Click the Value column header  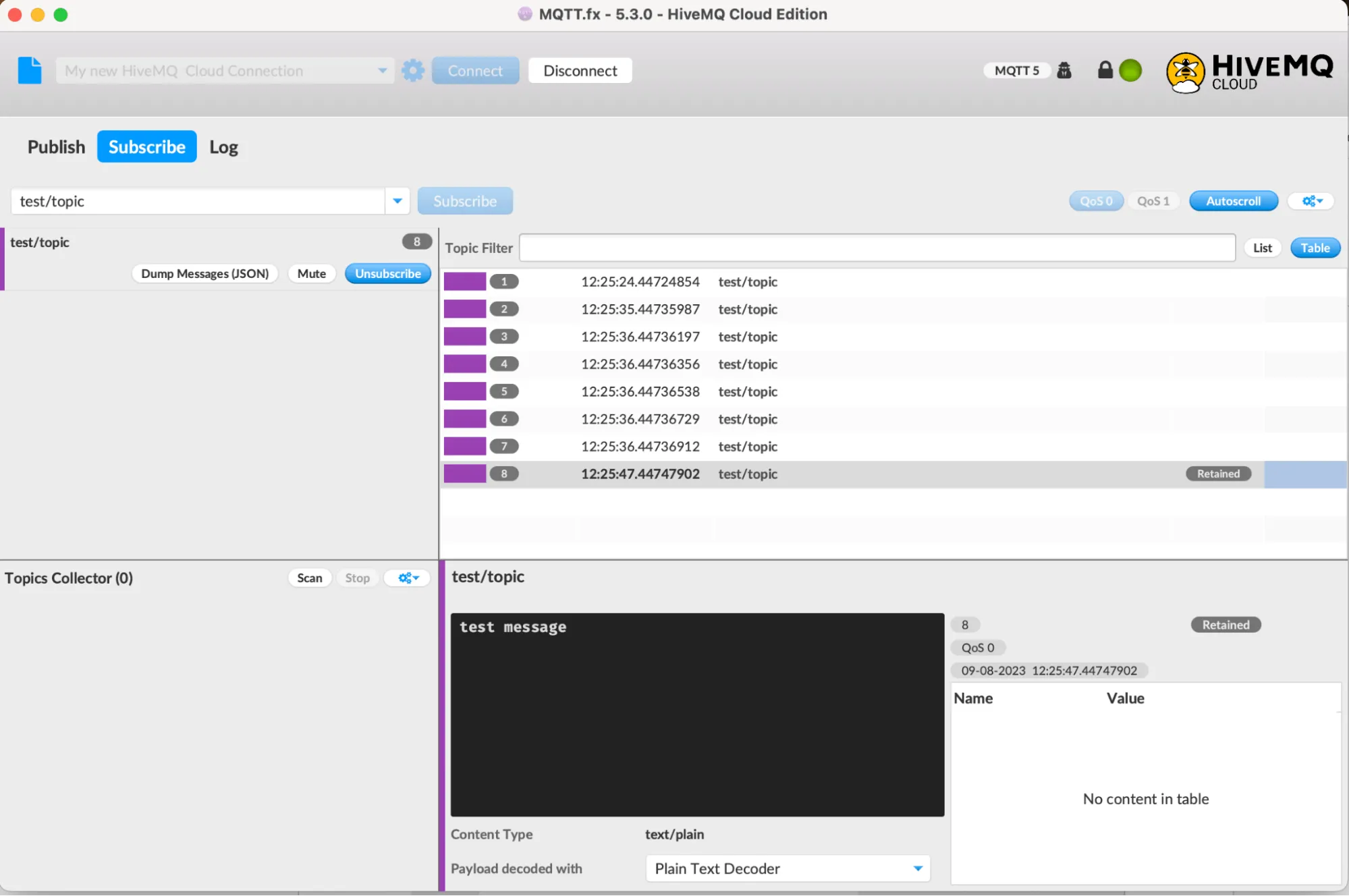(x=1125, y=698)
